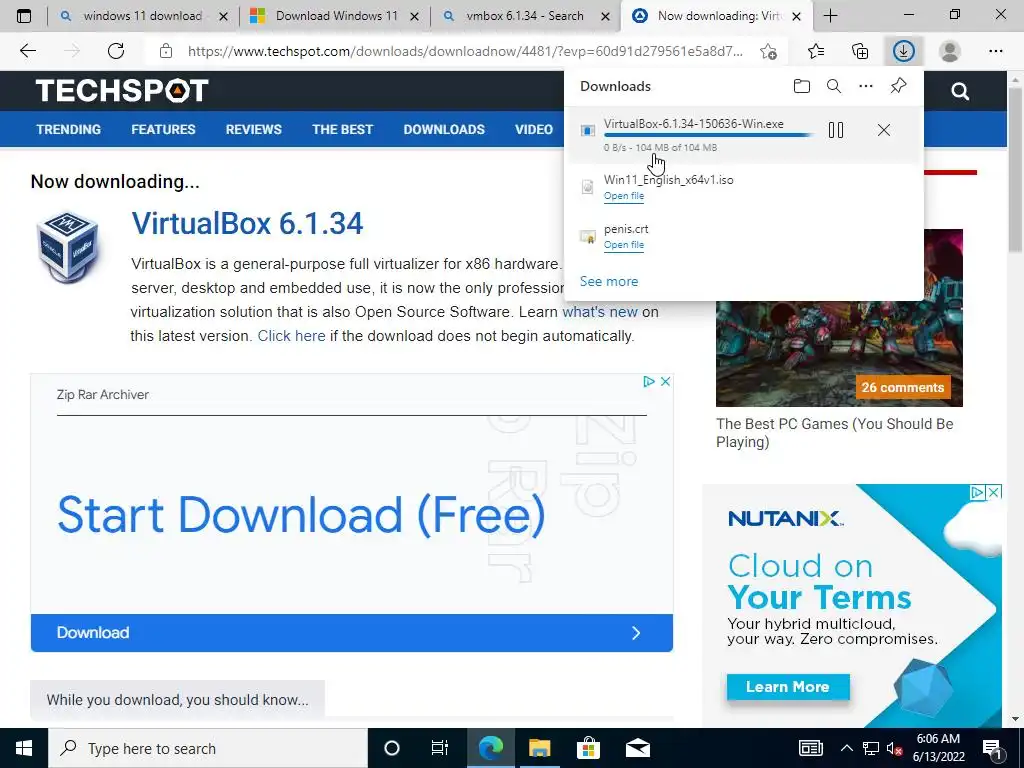Open the REVIEWS section
The width and height of the screenshot is (1024, 768).
[x=254, y=129]
